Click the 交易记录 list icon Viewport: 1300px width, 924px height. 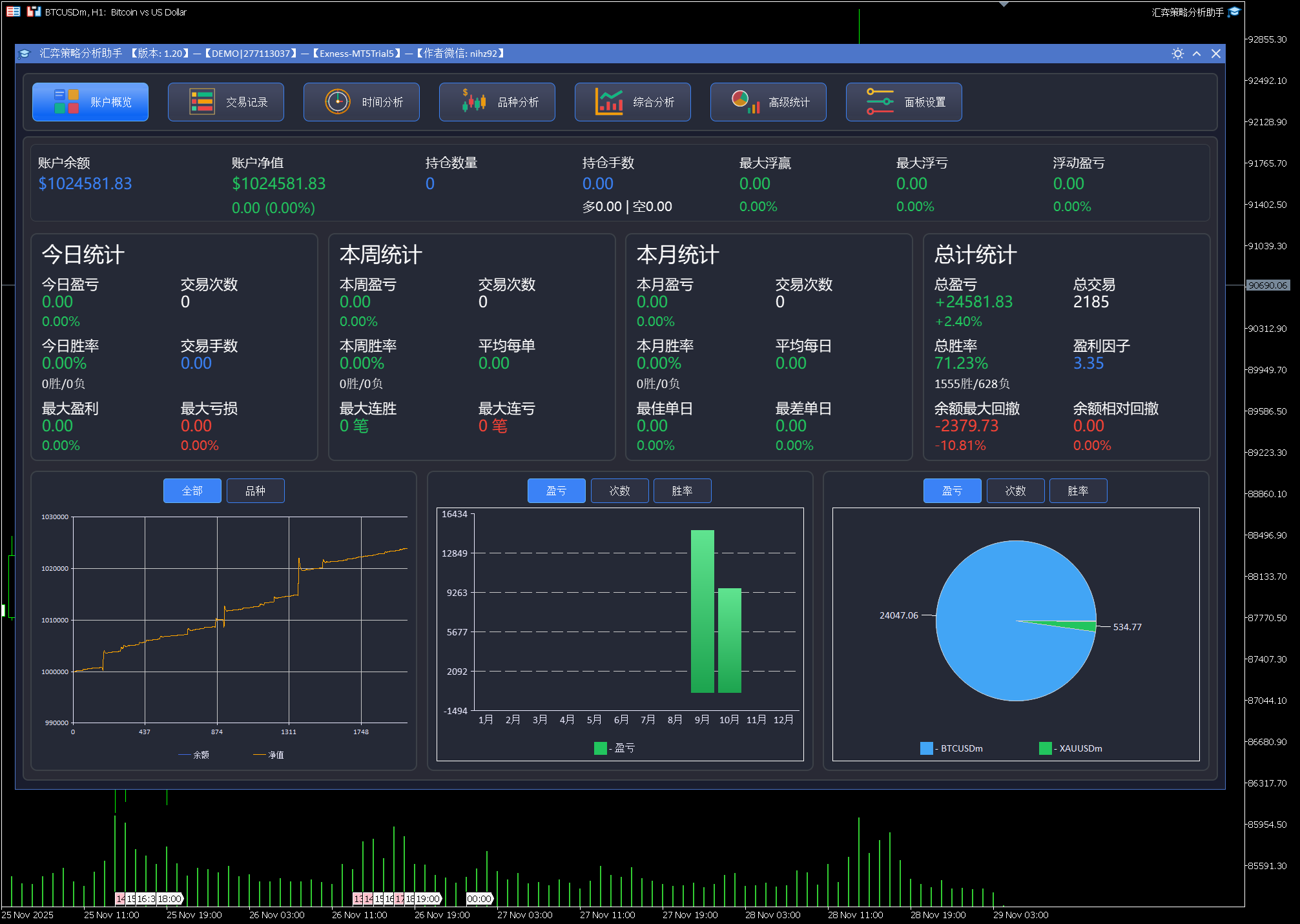click(201, 102)
